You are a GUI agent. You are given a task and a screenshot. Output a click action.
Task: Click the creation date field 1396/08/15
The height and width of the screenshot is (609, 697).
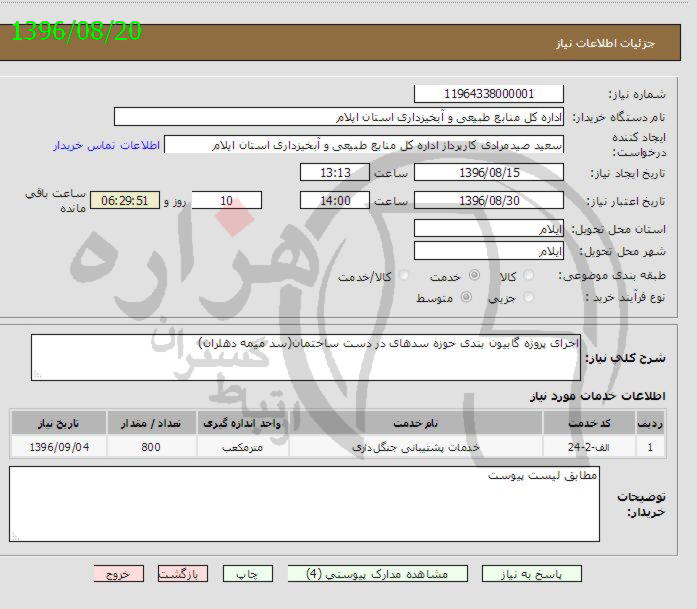click(x=489, y=172)
